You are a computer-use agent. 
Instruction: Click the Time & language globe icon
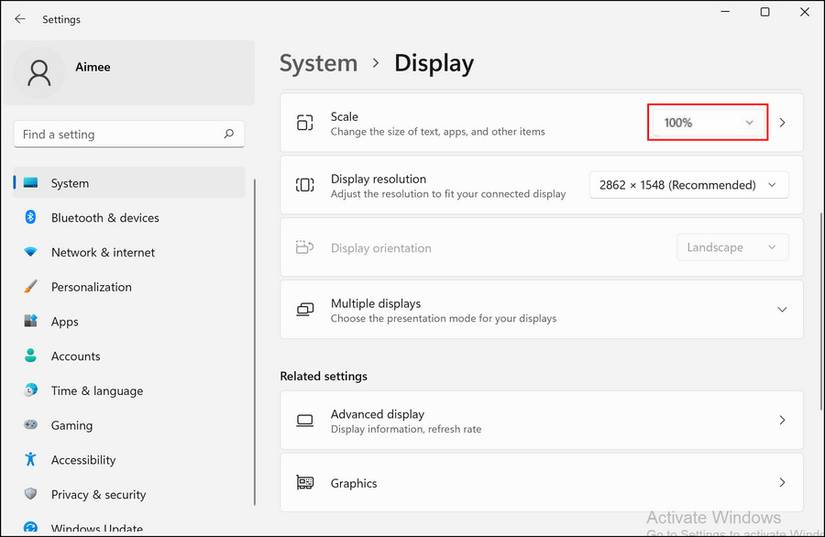31,390
